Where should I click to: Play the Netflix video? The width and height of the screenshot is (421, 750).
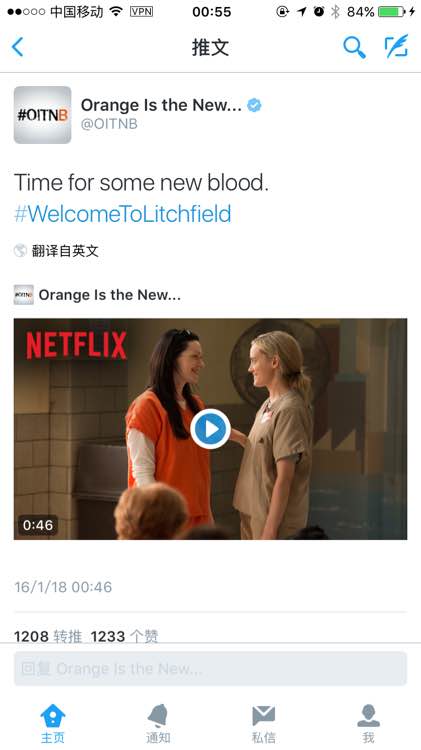210,429
